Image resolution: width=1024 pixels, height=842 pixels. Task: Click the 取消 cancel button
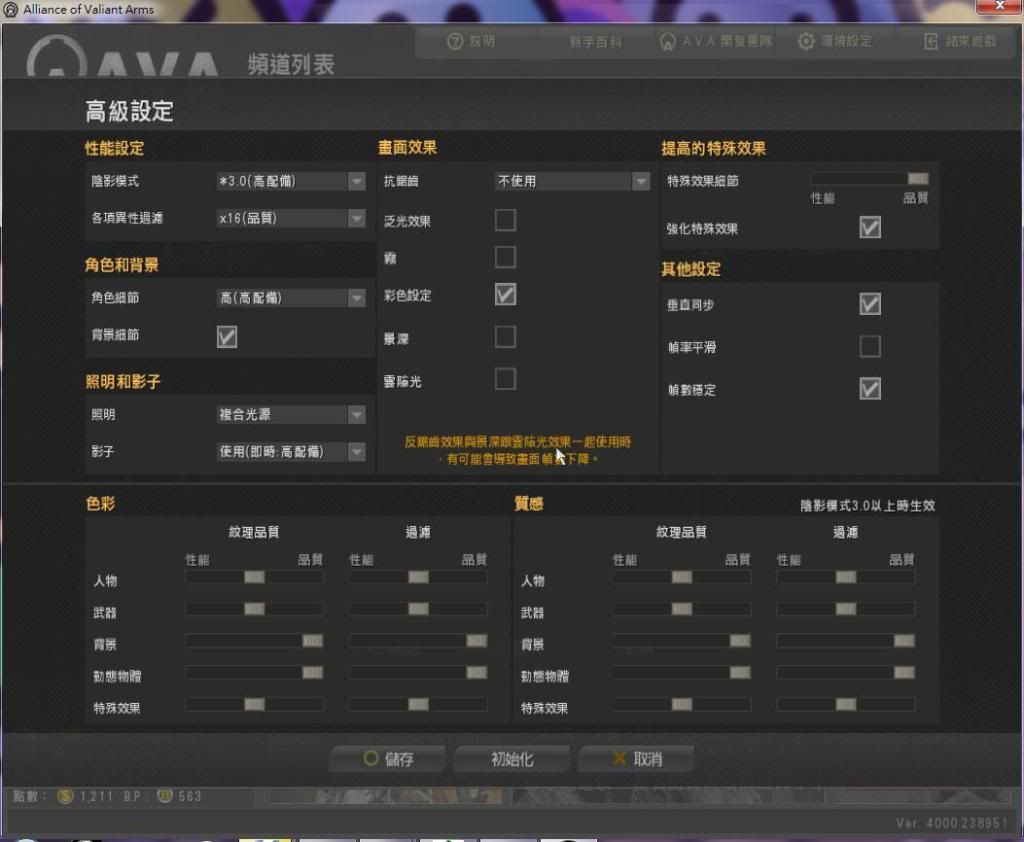click(x=636, y=759)
